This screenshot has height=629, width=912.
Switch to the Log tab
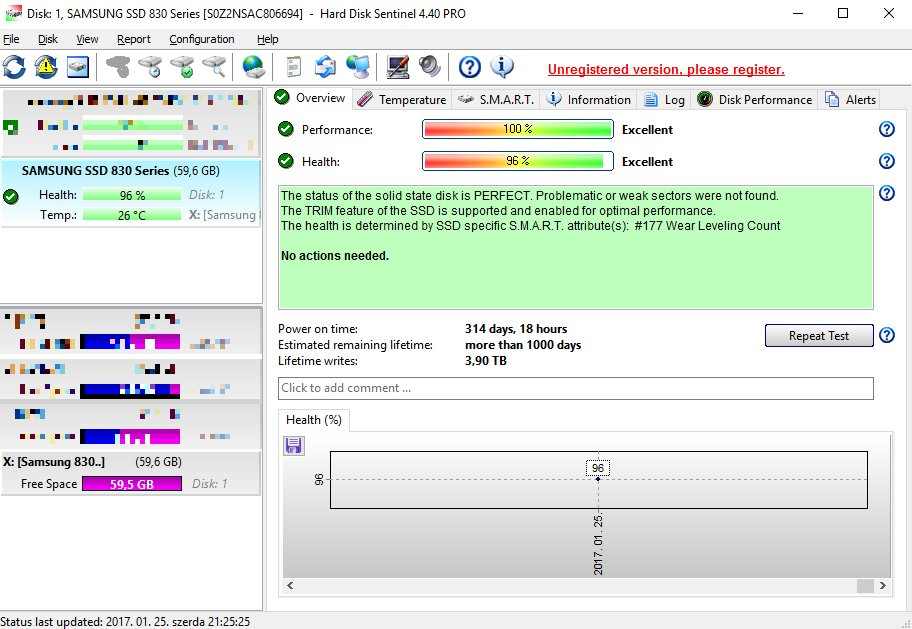pos(664,99)
